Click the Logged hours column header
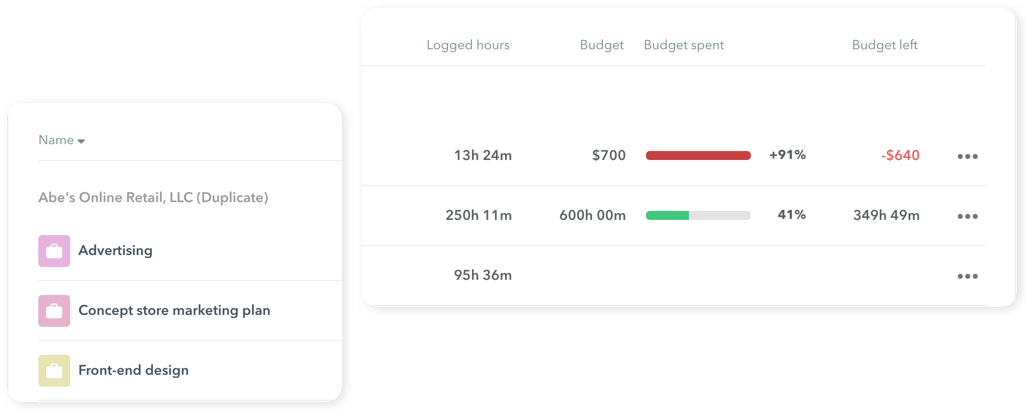This screenshot has height=414, width=1030. point(468,45)
